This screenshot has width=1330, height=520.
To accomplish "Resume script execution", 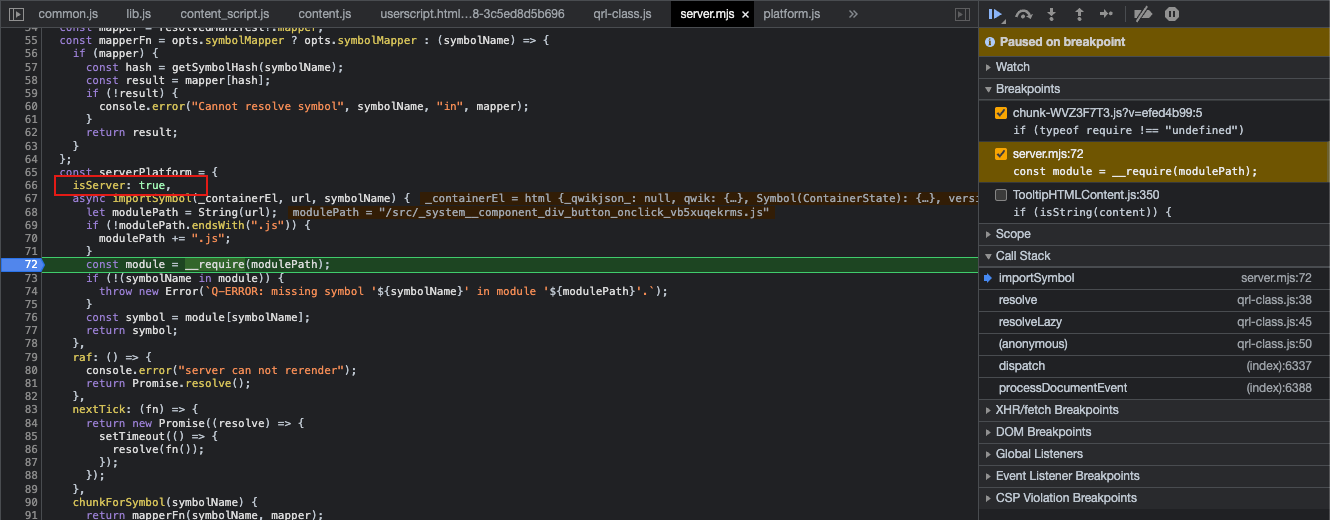I will (995, 14).
